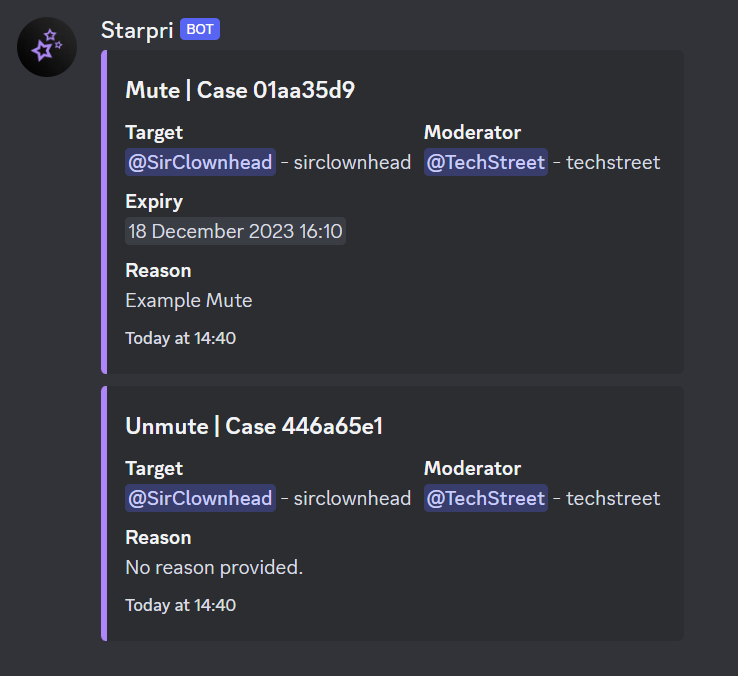
Task: Click @TechStreet mention in the Unmute embed
Action: 486,498
